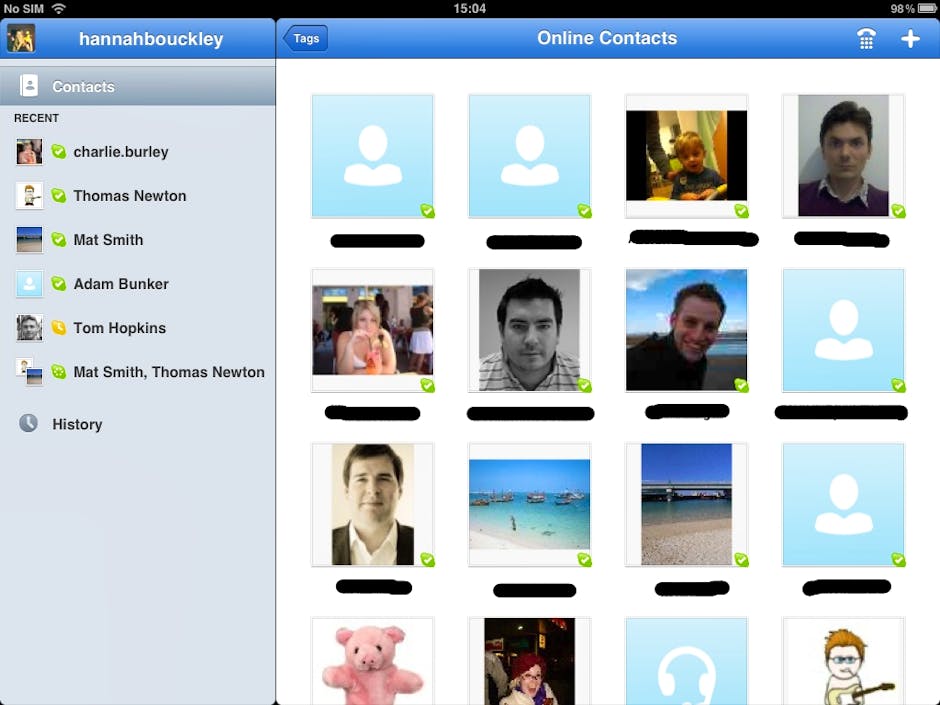
Task: Tap the plus icon to add contact
Action: tap(910, 39)
